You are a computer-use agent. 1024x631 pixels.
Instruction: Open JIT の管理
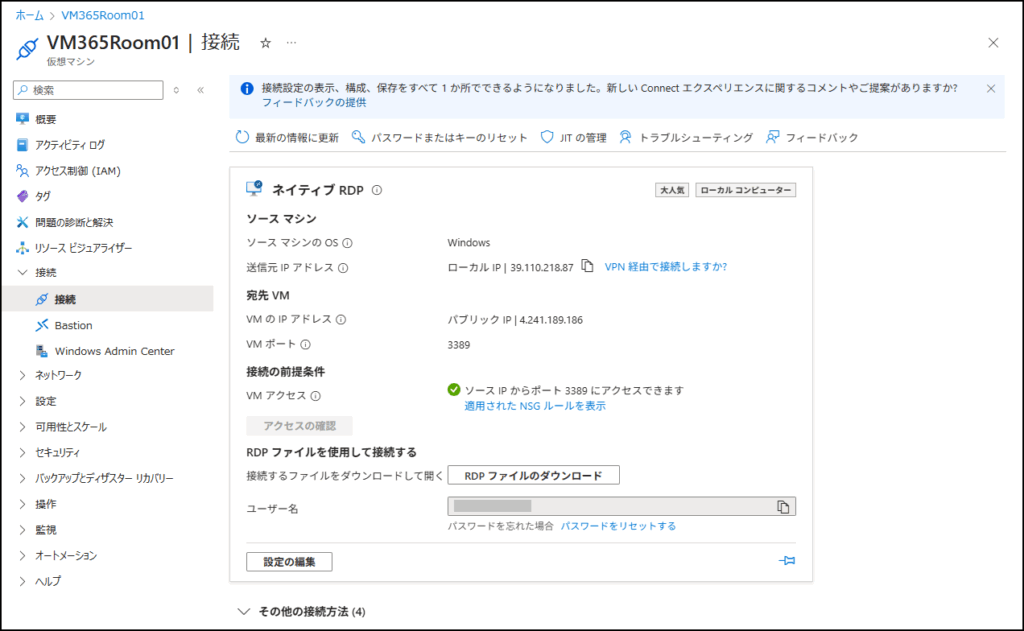[x=573, y=137]
